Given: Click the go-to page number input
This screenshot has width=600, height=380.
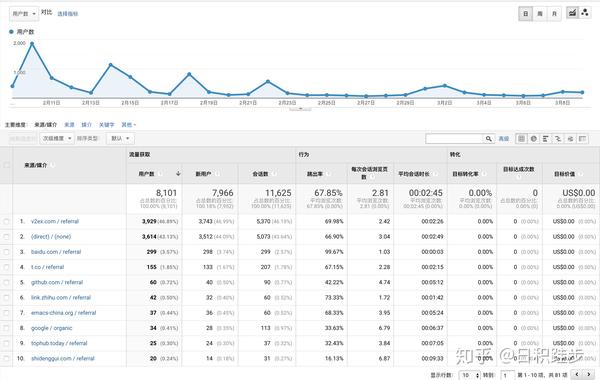Looking at the screenshot, I should pos(508,375).
